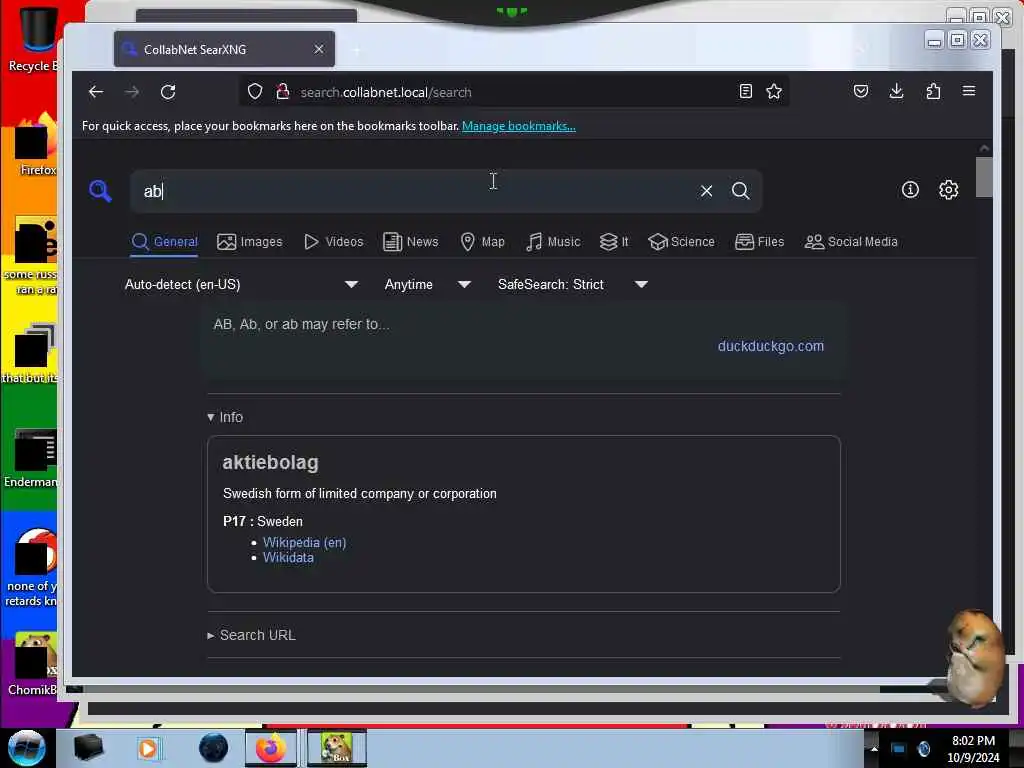Switch to the Music category
The height and width of the screenshot is (768, 1024).
pos(553,242)
